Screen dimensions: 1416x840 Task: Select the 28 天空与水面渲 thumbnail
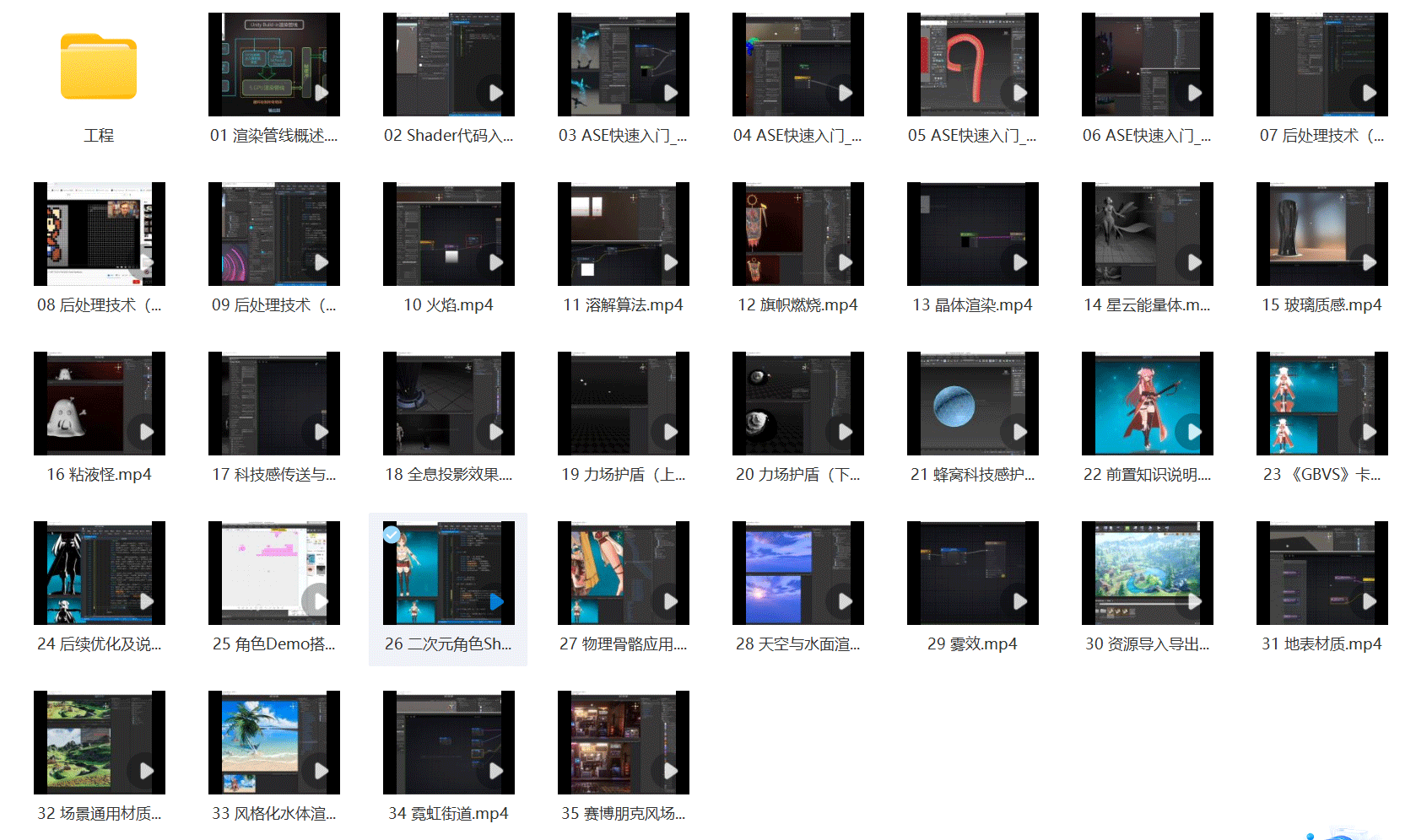797,573
